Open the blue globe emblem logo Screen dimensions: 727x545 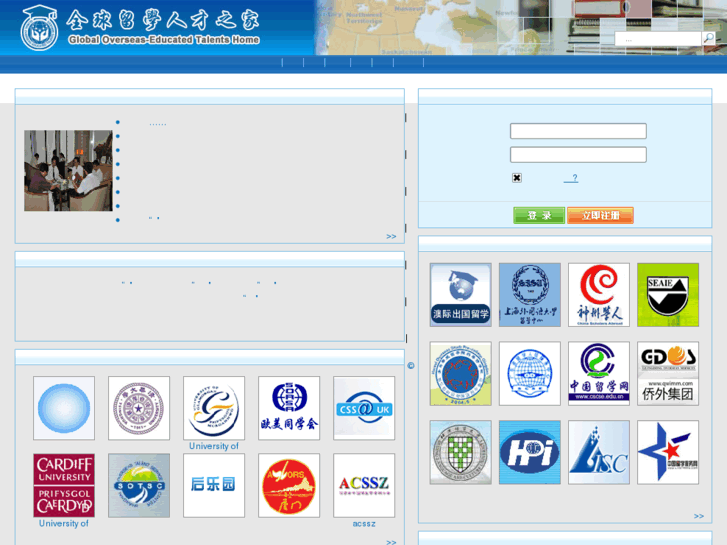tap(530, 374)
